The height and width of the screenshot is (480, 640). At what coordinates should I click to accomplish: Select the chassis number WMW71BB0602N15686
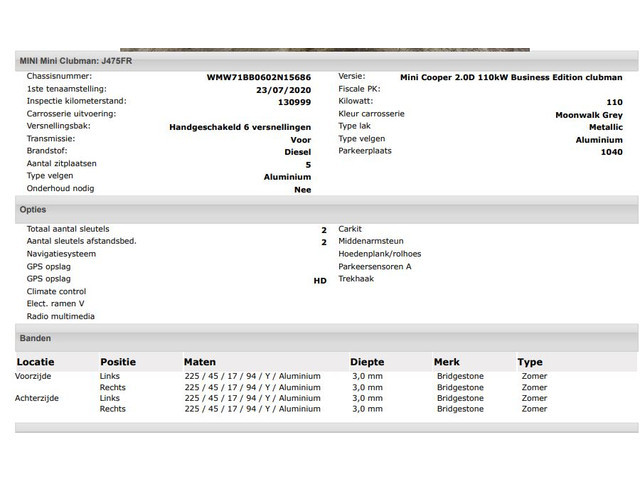258,77
